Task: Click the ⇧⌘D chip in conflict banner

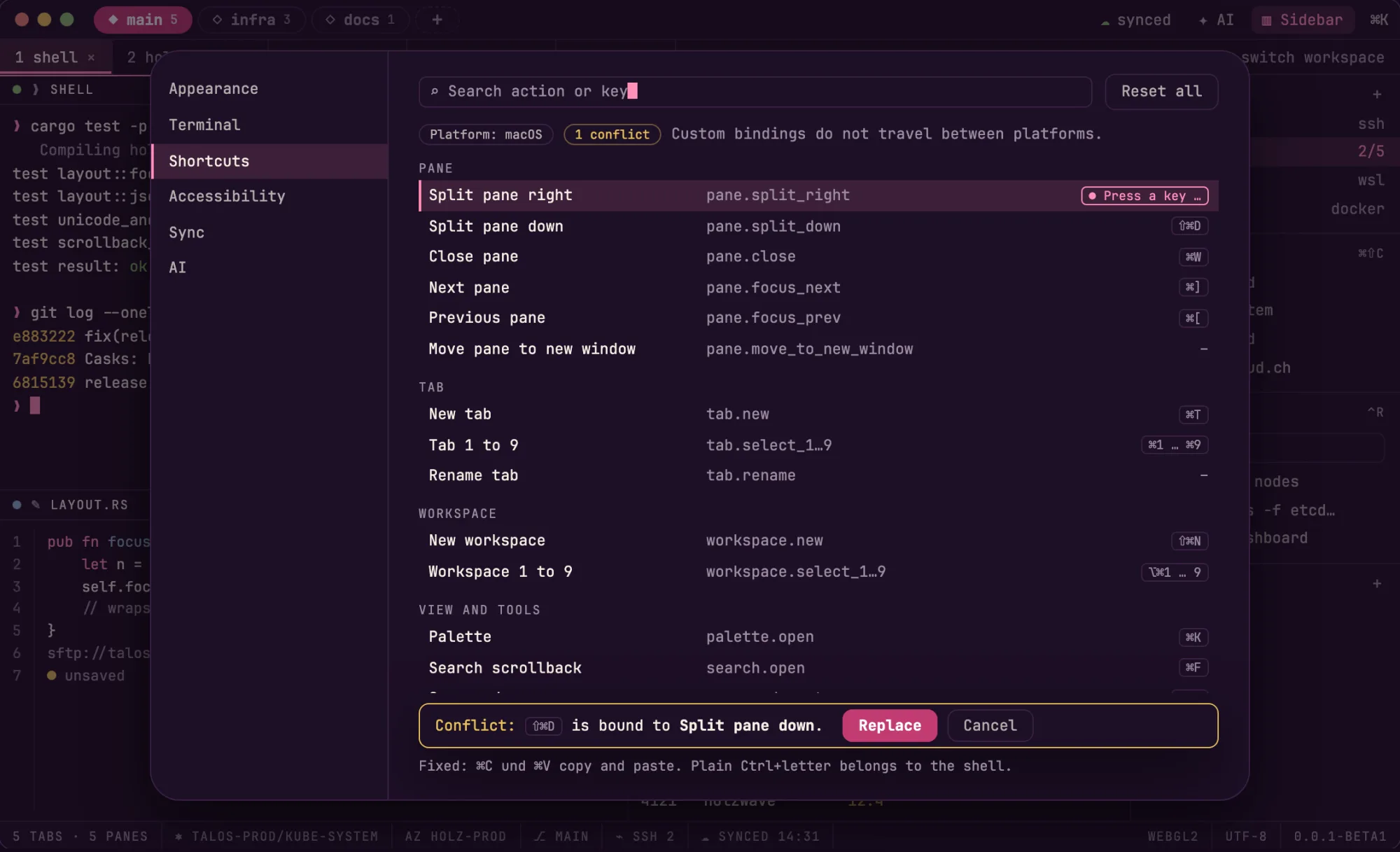Action: point(543,727)
